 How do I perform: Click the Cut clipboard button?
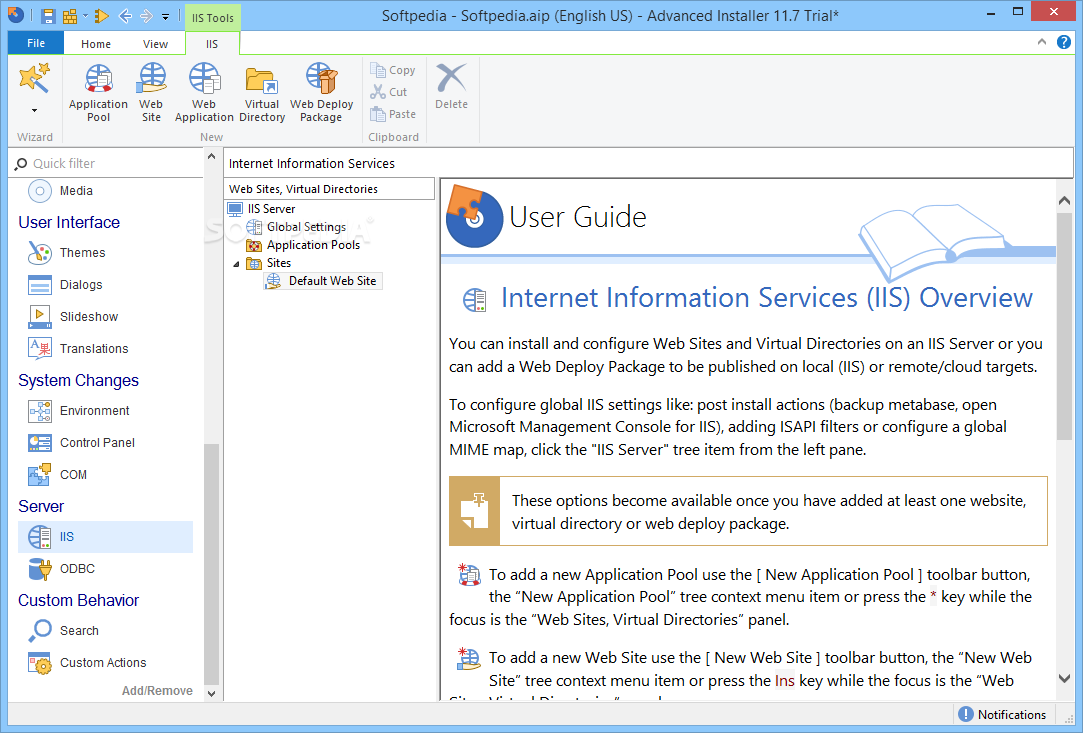coord(389,92)
